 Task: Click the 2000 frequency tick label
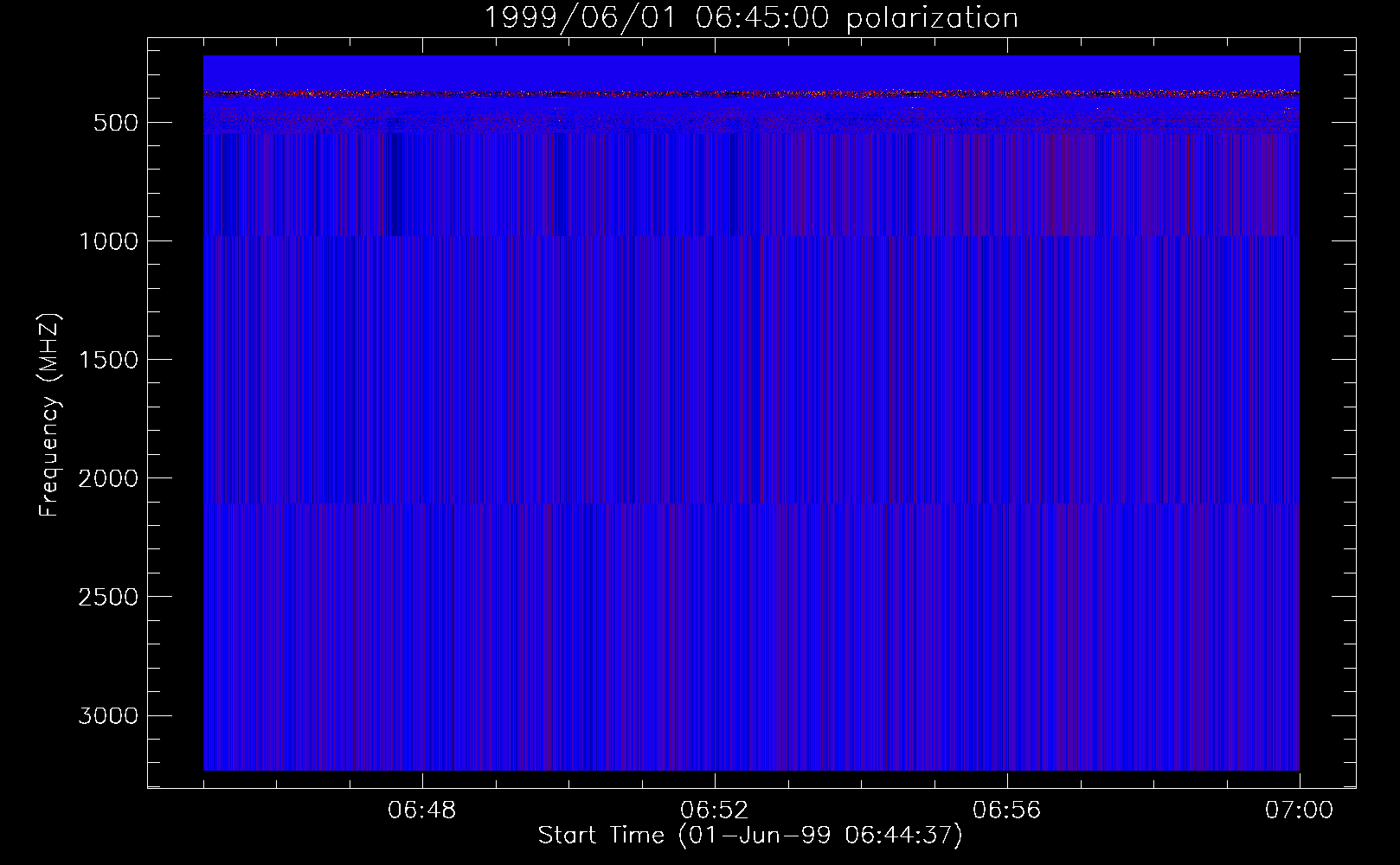click(x=108, y=478)
